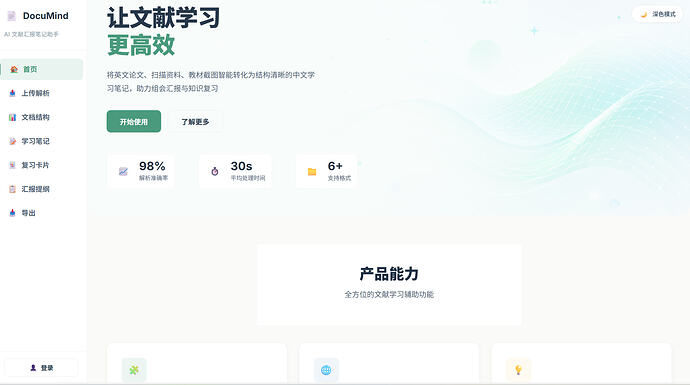Click the 开始使用 button
The image size is (690, 385).
coord(134,121)
